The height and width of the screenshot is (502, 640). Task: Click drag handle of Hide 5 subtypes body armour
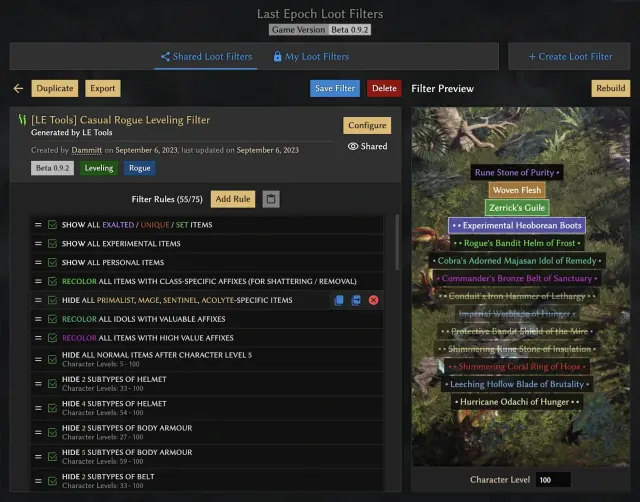point(38,456)
